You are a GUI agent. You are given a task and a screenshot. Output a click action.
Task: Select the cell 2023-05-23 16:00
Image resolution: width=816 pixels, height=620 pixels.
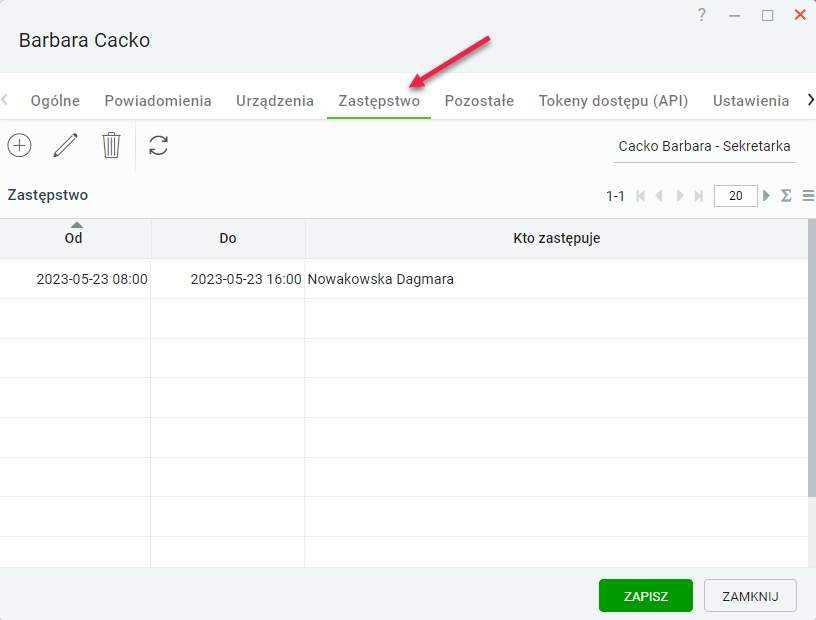[228, 279]
